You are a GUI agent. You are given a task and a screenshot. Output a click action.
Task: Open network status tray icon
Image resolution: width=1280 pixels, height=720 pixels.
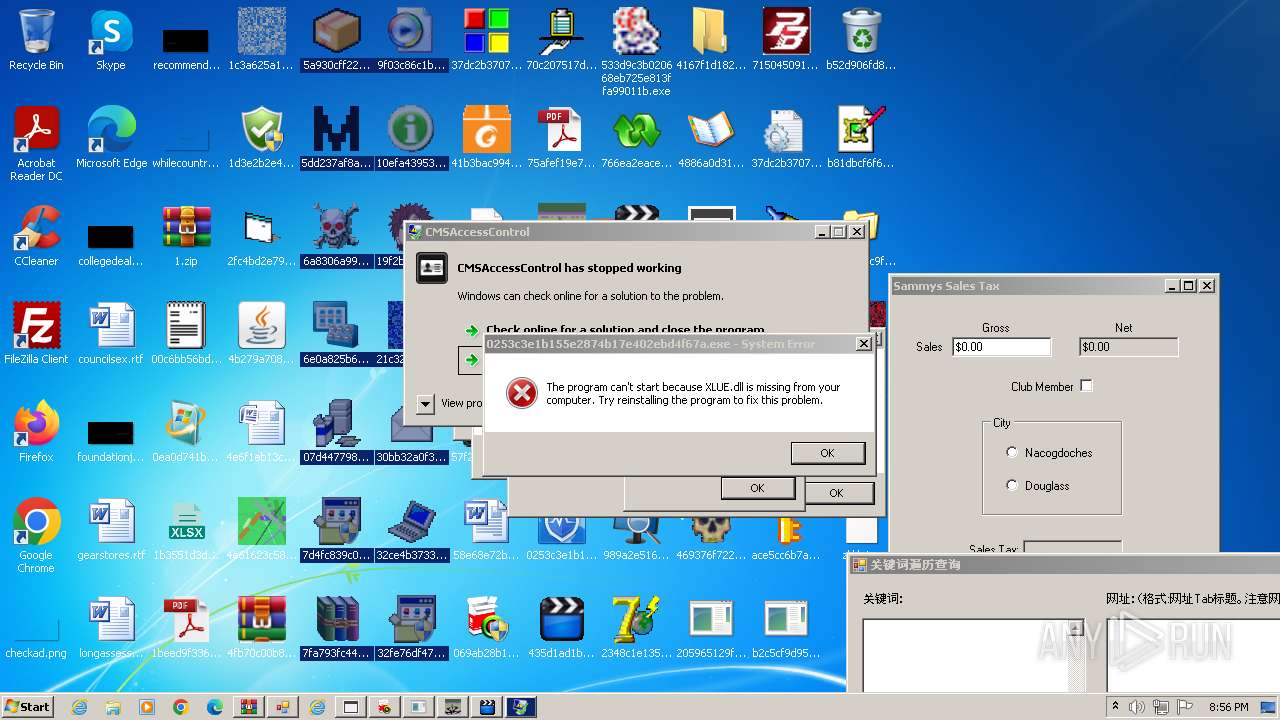click(x=1160, y=707)
